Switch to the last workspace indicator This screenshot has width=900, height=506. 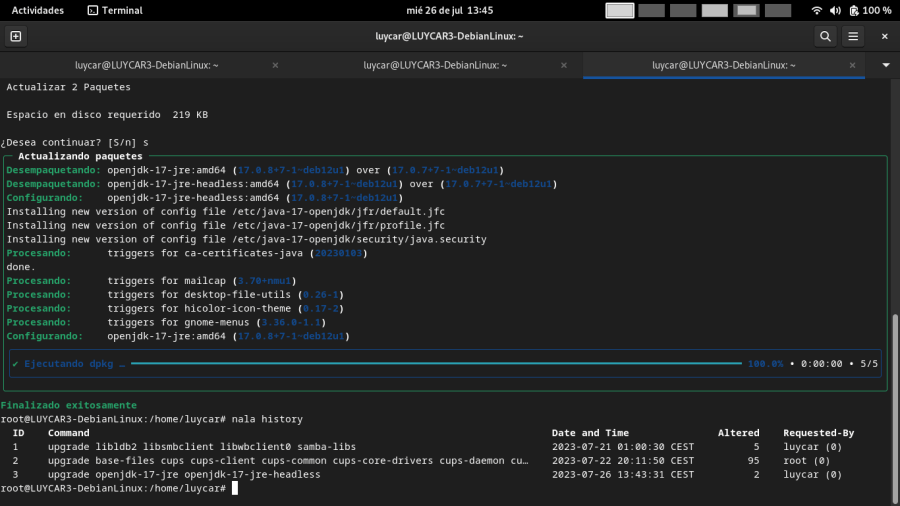pos(779,10)
